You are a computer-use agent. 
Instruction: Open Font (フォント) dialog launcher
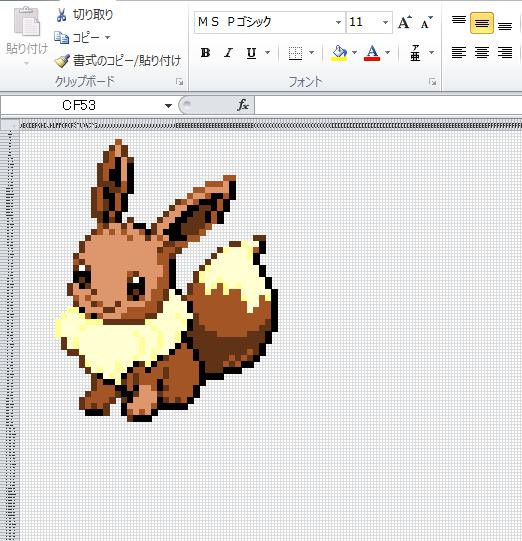433,82
